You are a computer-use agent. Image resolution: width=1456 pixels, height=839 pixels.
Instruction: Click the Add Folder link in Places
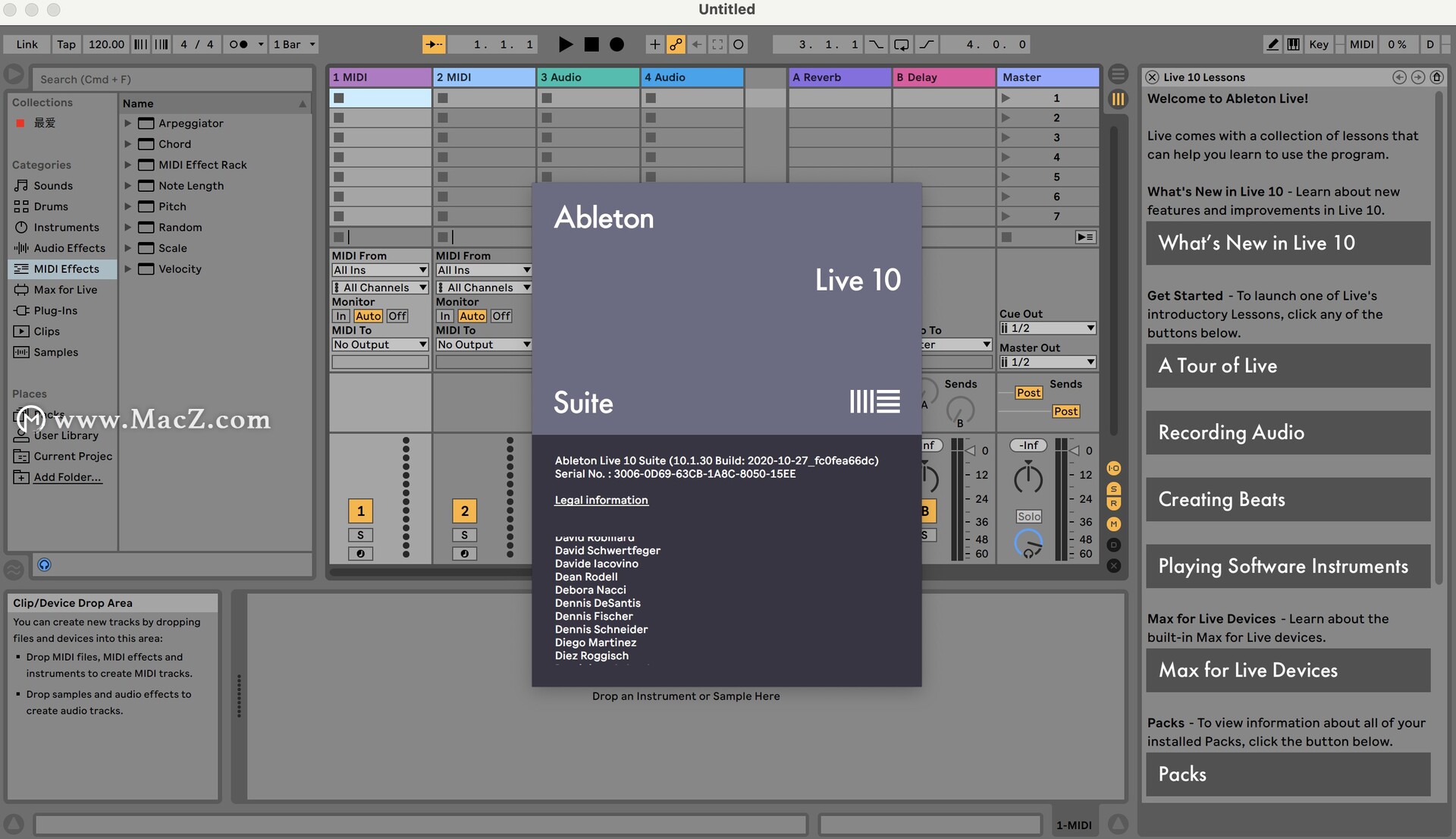click(67, 477)
